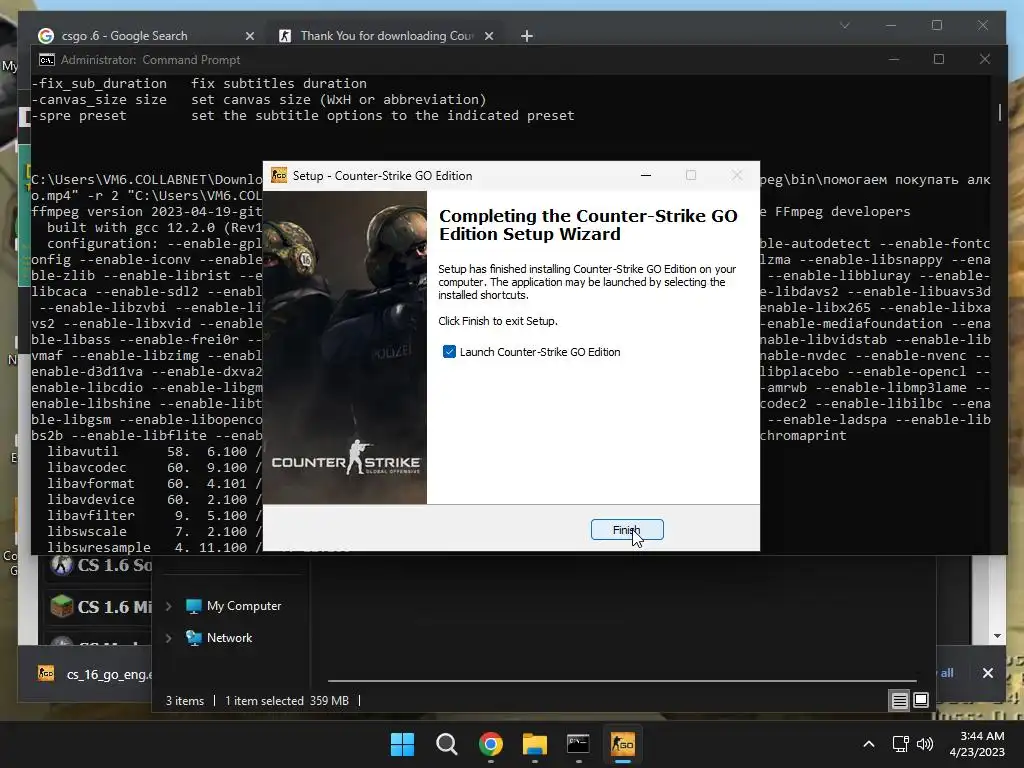
Task: Open Google Chrome from taskbar
Action: click(490, 744)
